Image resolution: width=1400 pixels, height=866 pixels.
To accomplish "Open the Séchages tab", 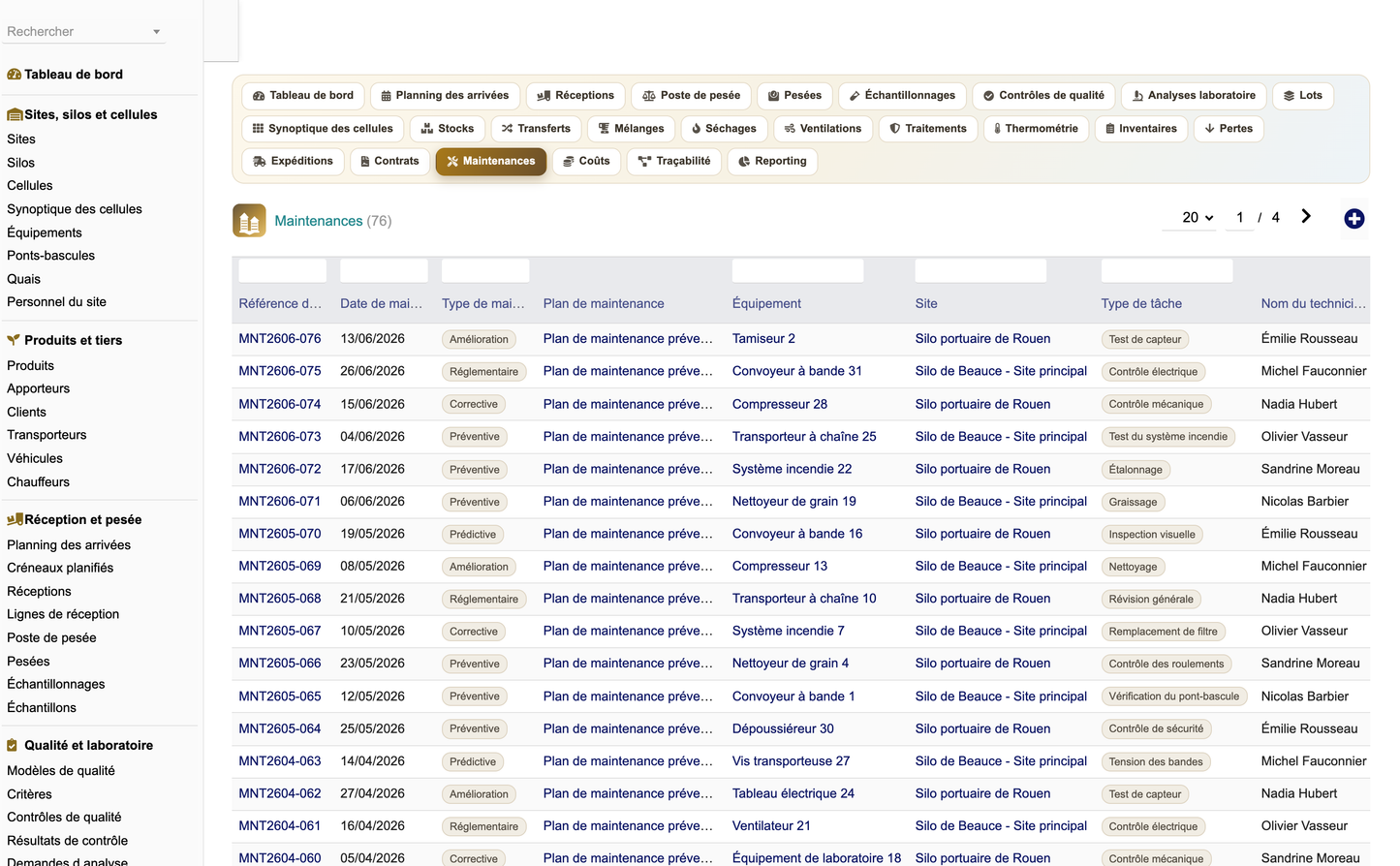I will click(x=725, y=129).
